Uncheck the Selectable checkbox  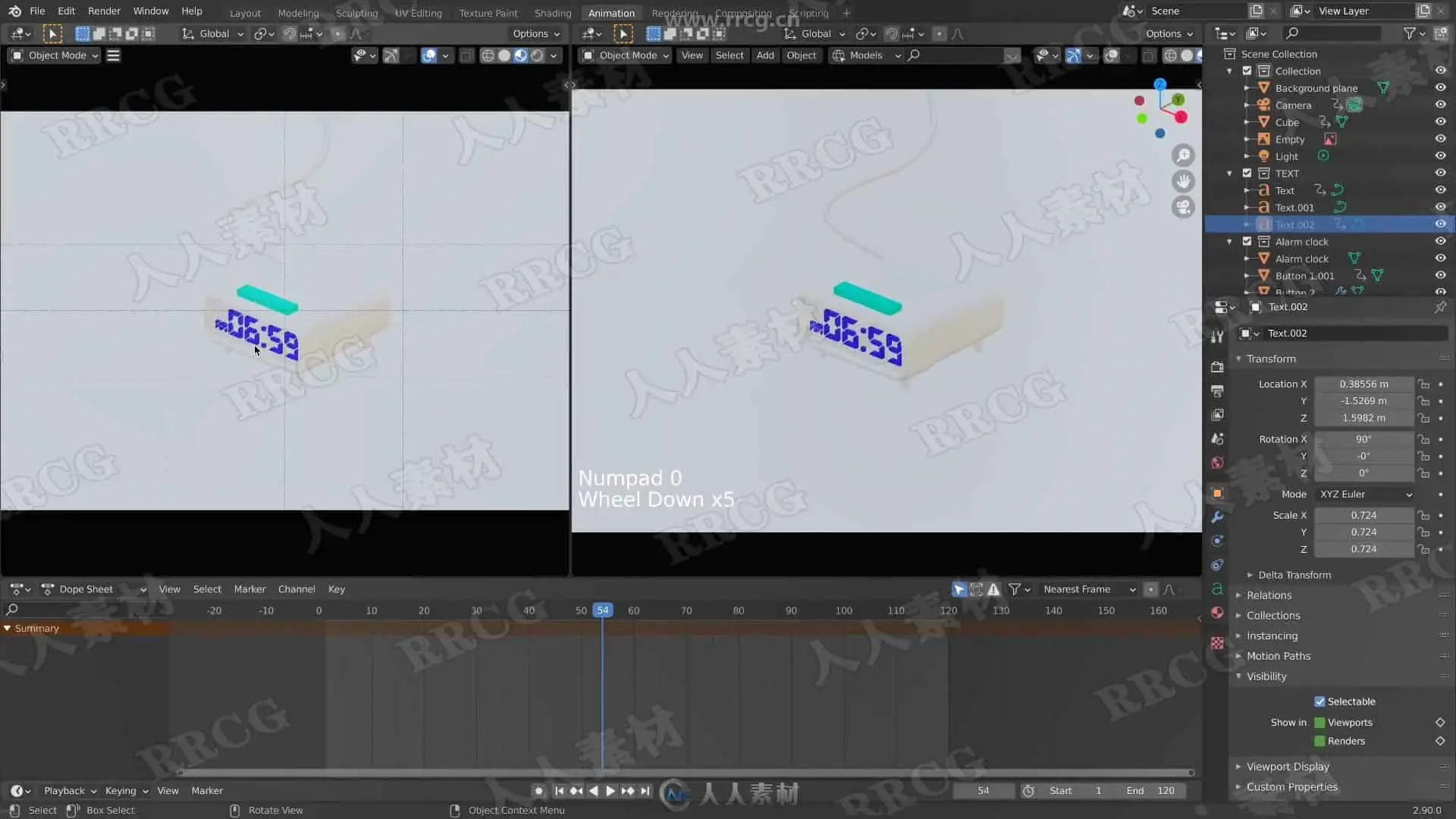pyautogui.click(x=1319, y=701)
